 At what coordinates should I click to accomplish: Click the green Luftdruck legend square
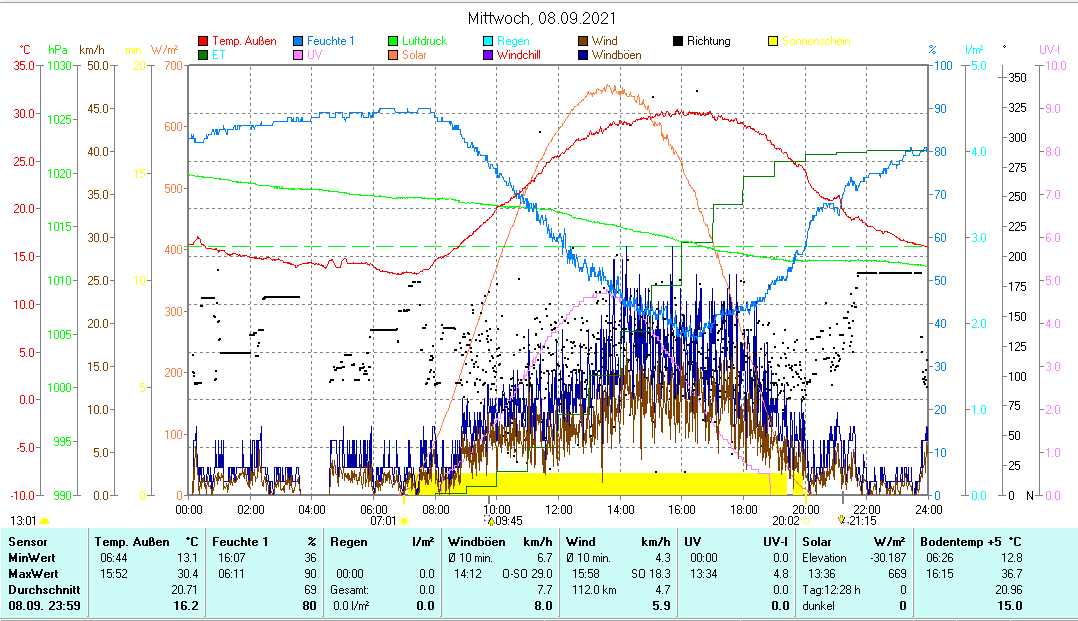393,41
